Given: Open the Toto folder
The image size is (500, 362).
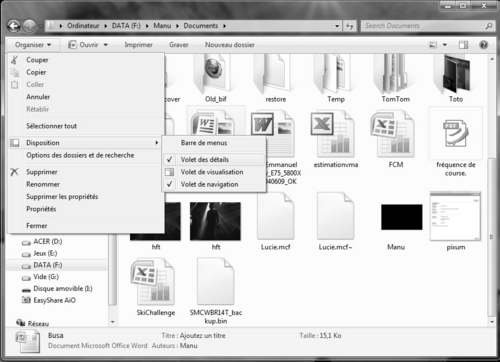Looking at the screenshot, I should (x=455, y=79).
